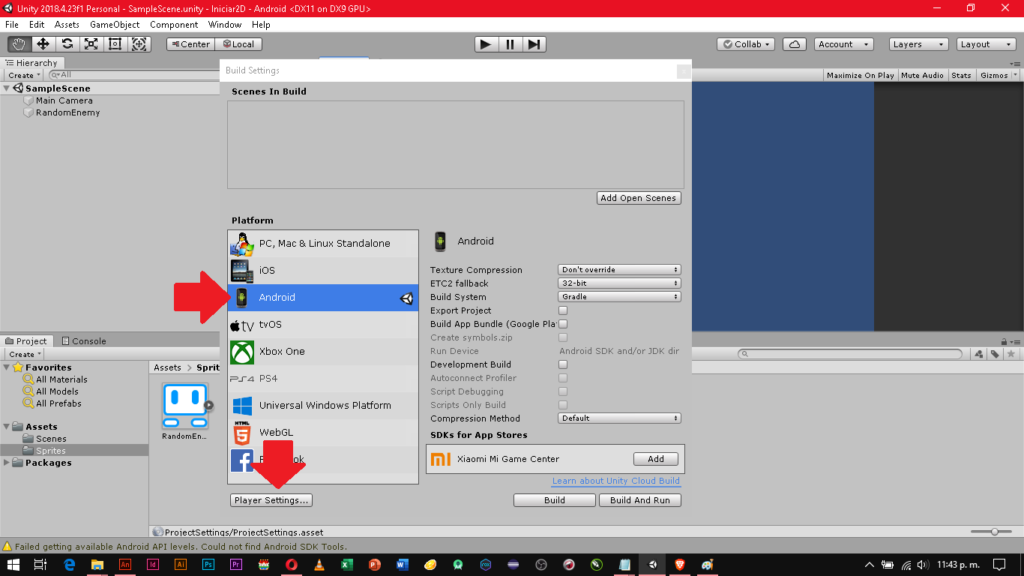This screenshot has width=1024, height=576.
Task: Select the Xbox One platform
Action: [323, 351]
